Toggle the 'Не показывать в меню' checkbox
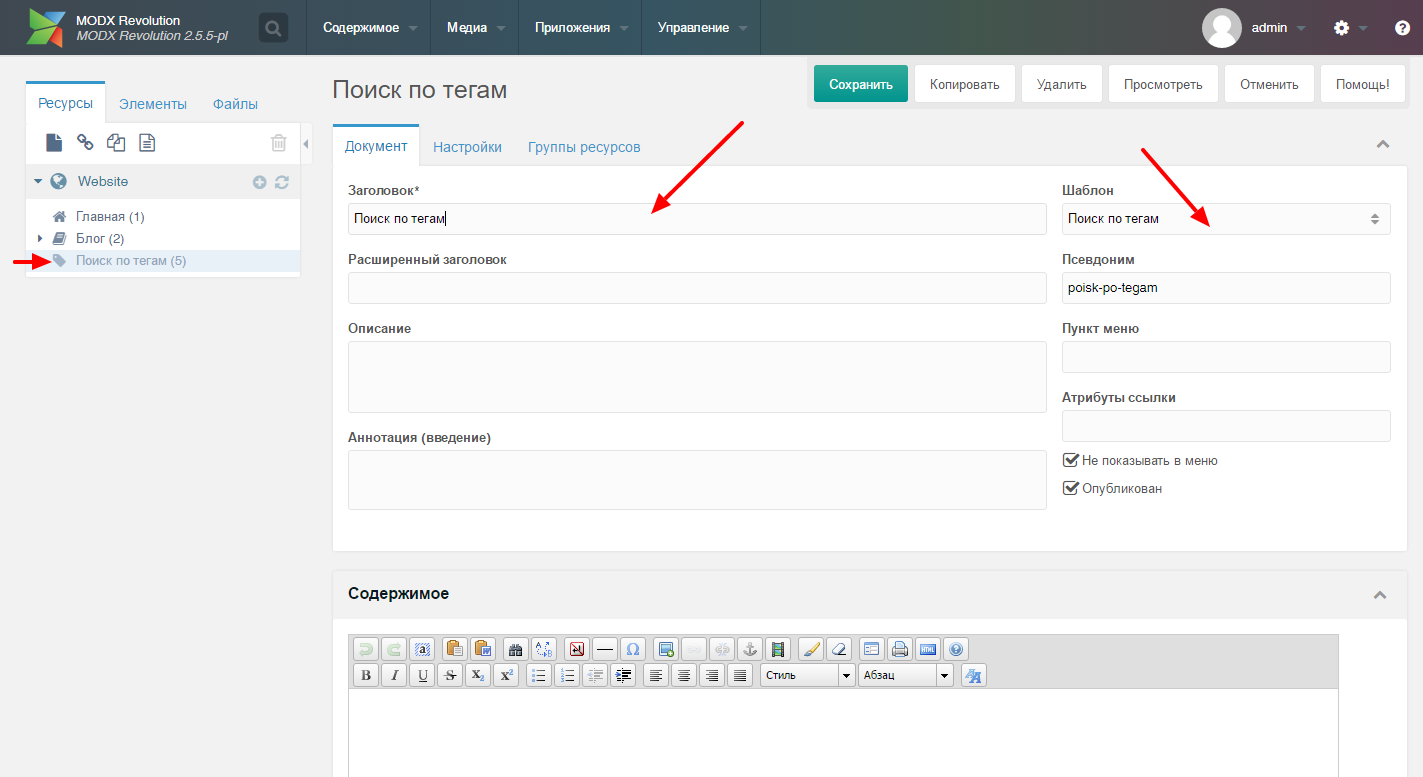 point(1071,461)
